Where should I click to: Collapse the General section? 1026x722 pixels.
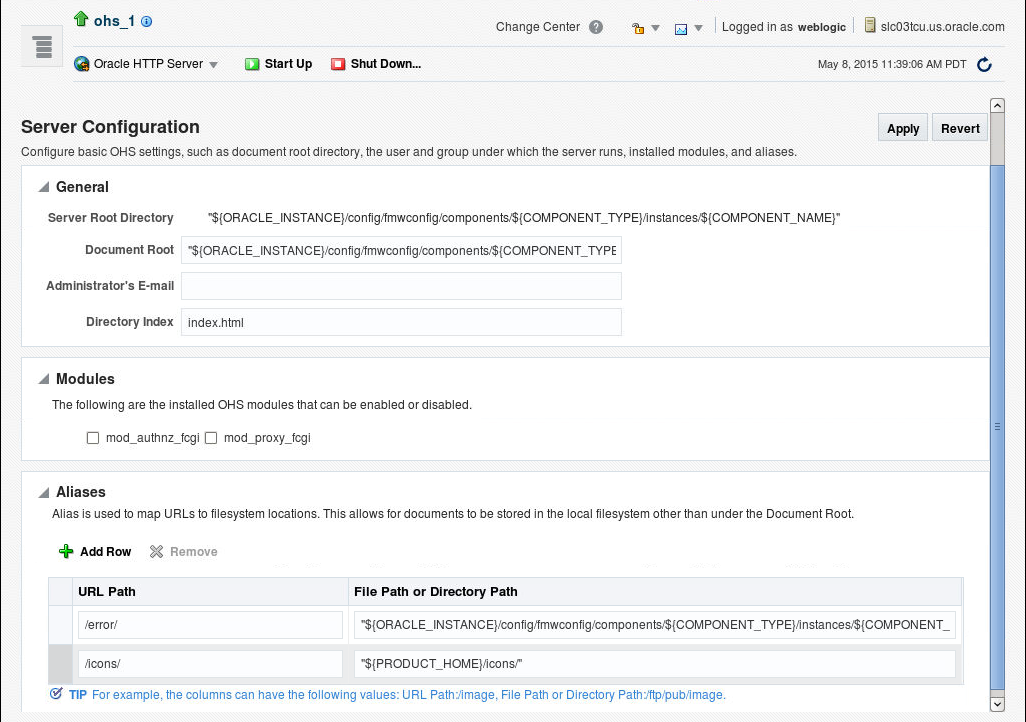pos(44,187)
